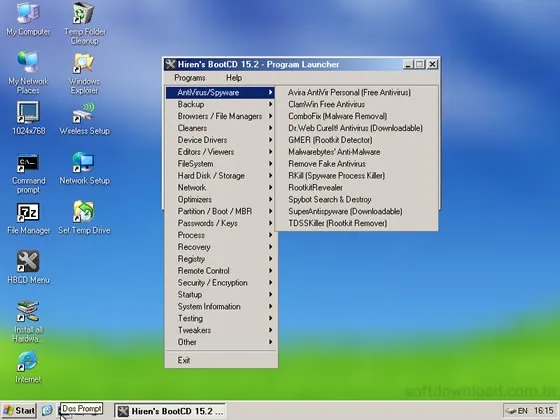
Task: Expand the Backup submenu
Action: [x=220, y=104]
